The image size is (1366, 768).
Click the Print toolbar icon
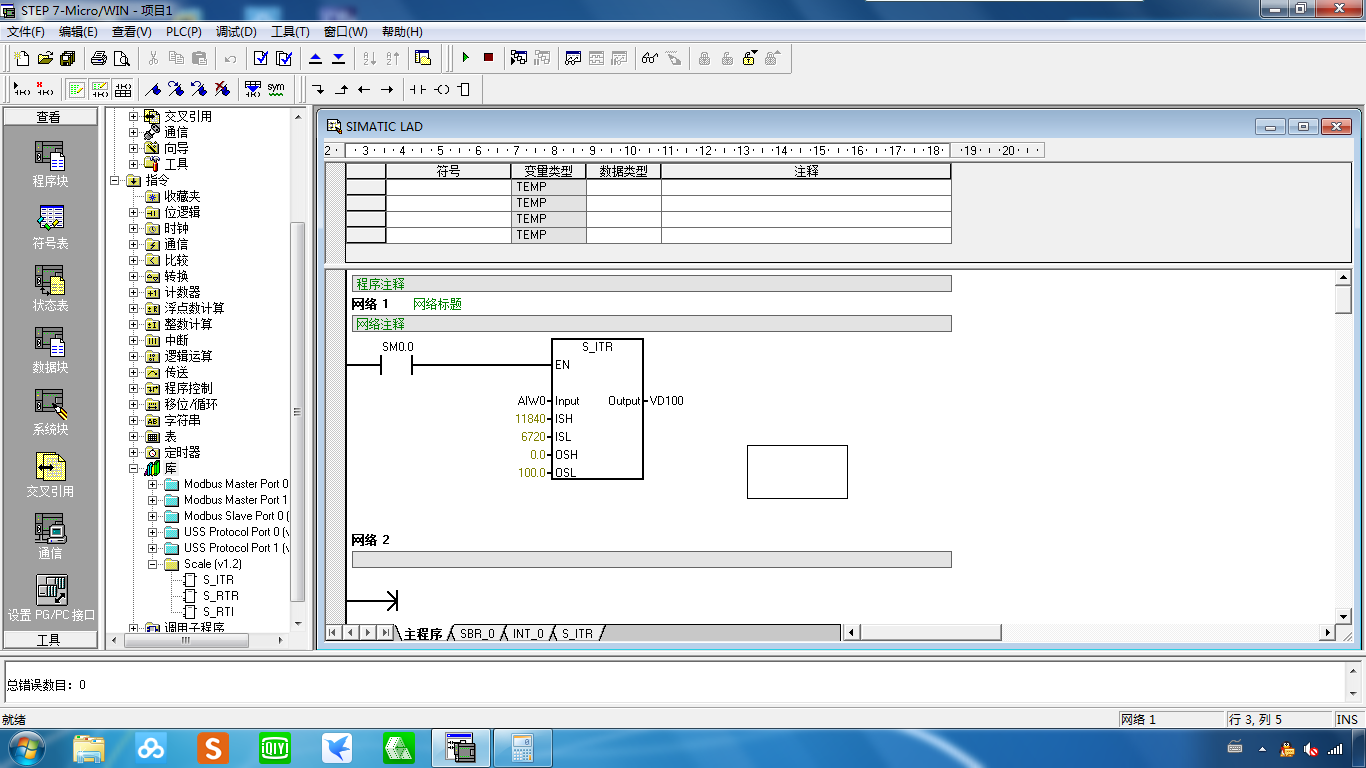pos(99,58)
